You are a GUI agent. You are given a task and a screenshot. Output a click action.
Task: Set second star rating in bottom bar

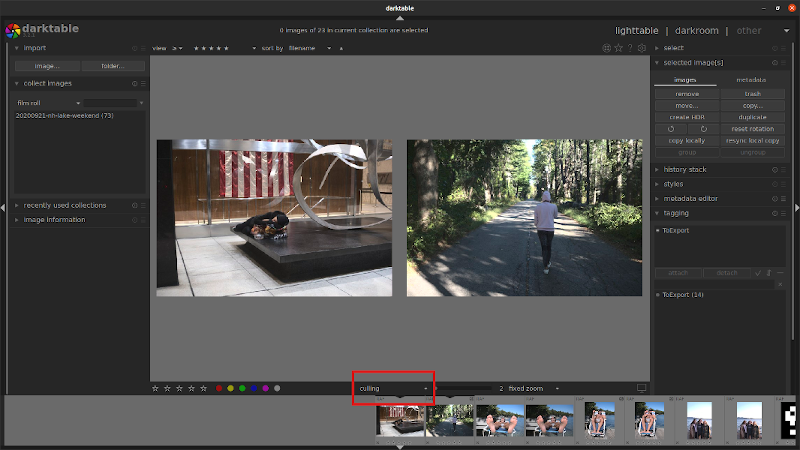click(x=167, y=388)
